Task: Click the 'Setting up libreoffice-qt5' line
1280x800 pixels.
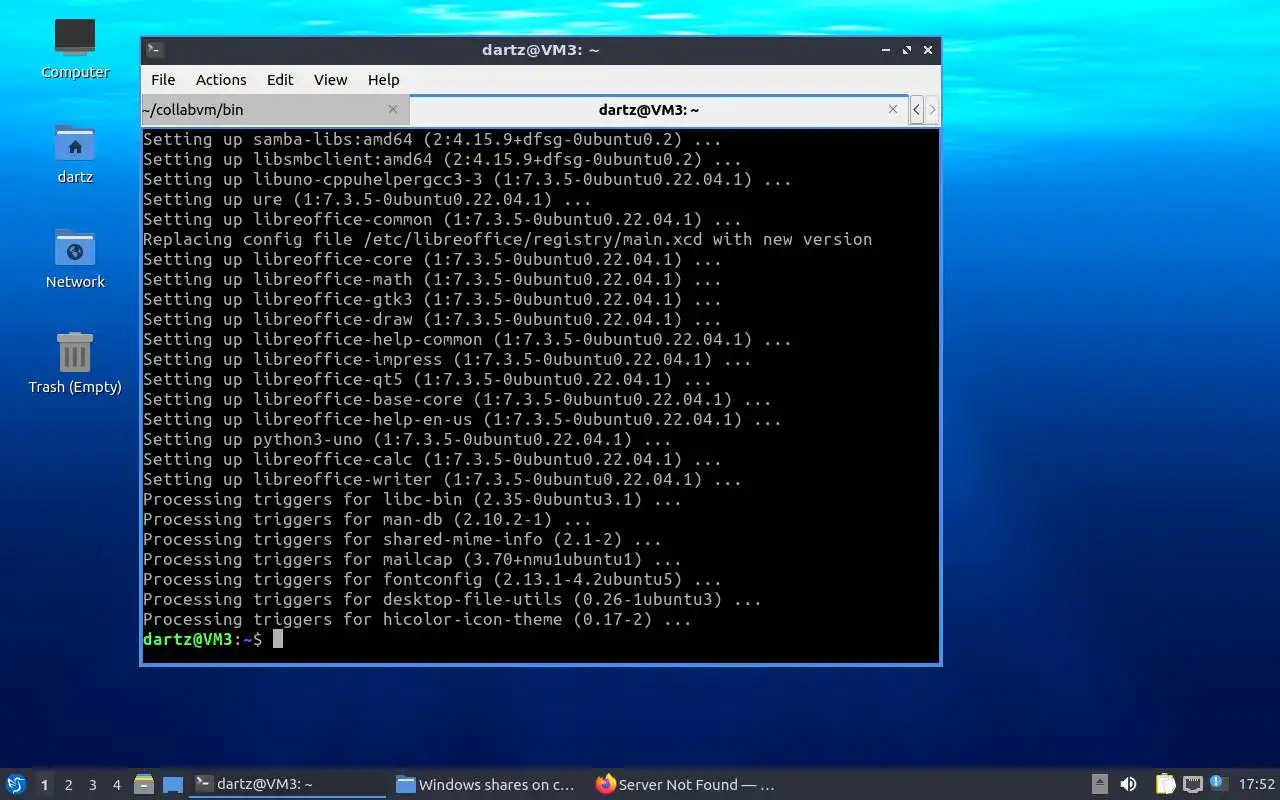Action: point(427,379)
